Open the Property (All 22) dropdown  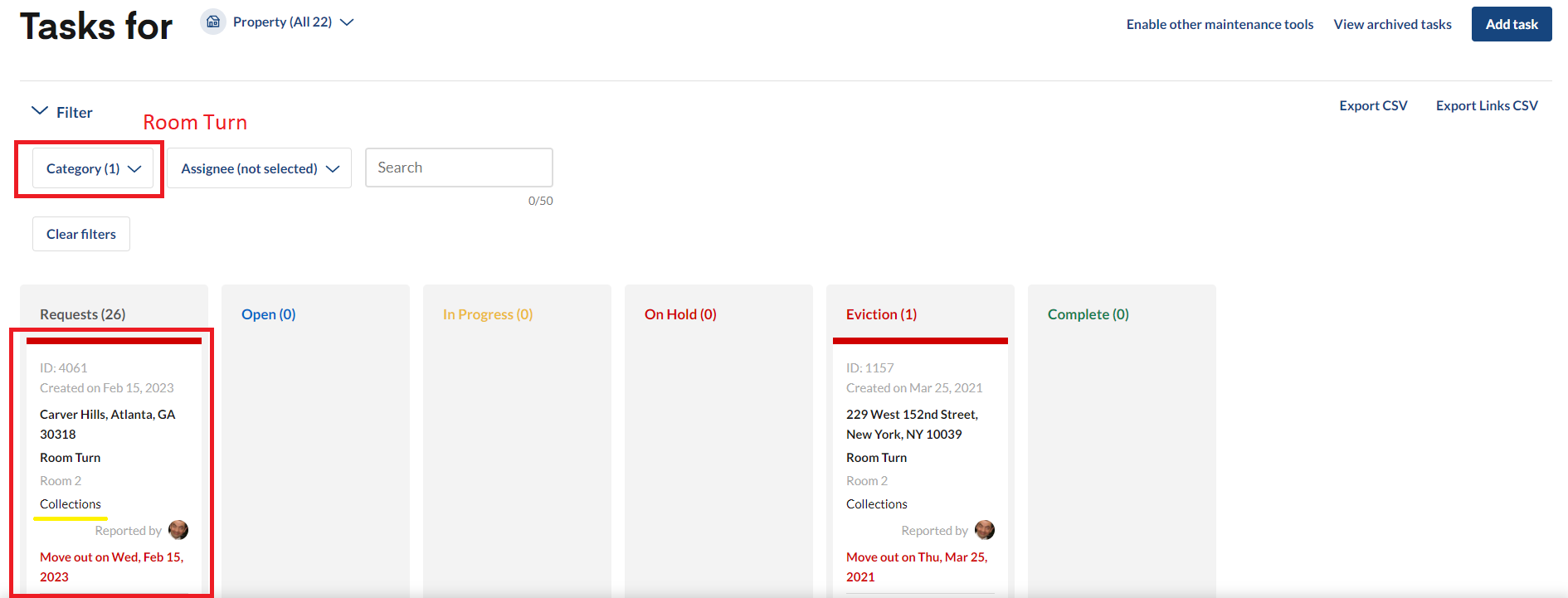[x=293, y=22]
